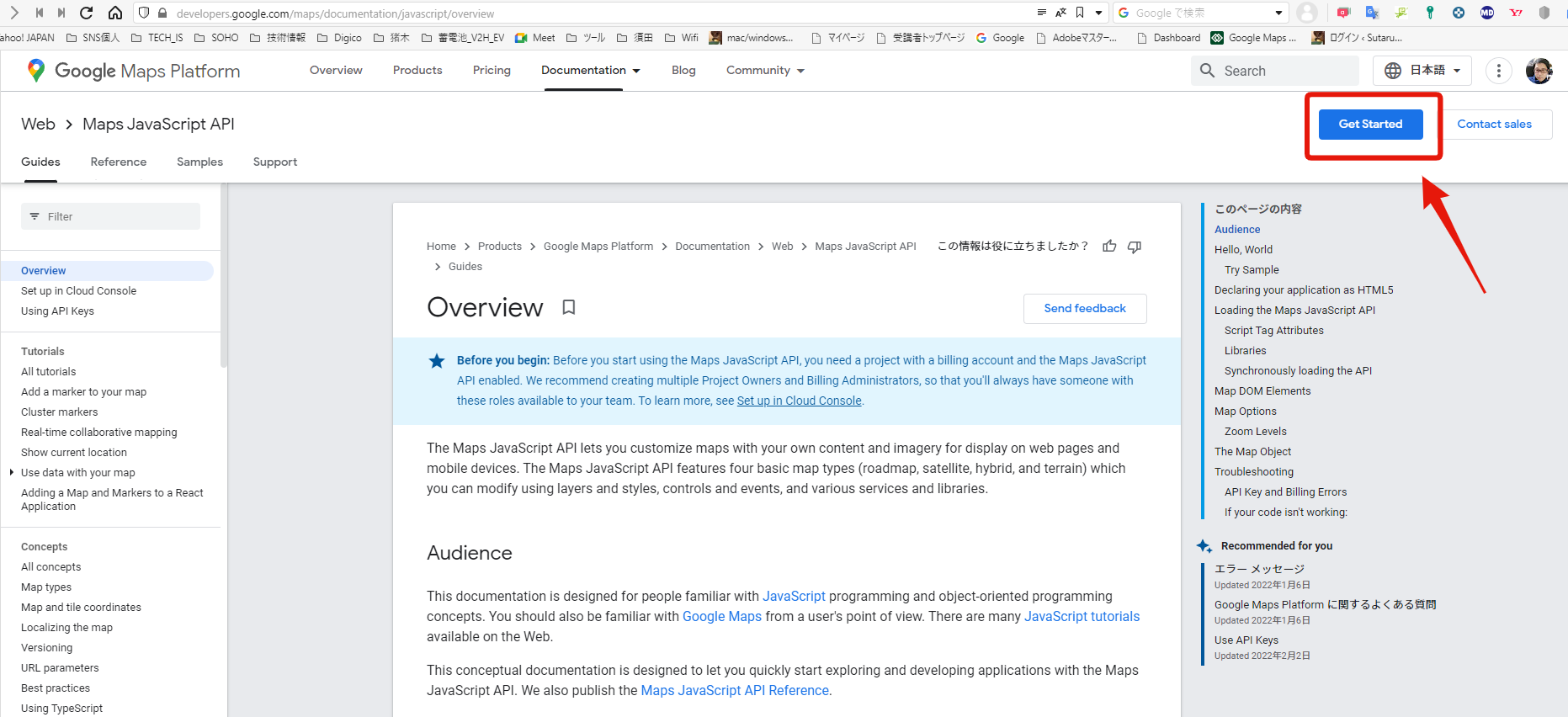
Task: Go to the browser home page icon
Action: tap(115, 13)
